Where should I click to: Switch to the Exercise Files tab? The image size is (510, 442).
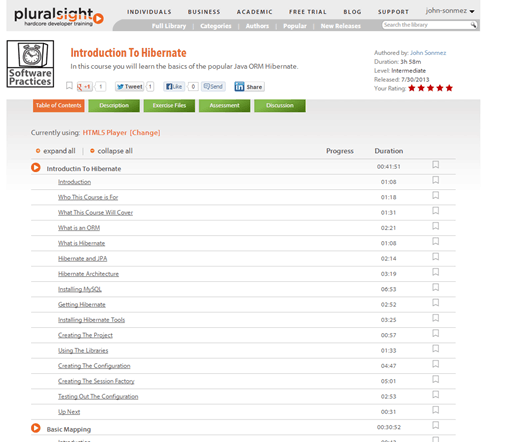point(169,106)
